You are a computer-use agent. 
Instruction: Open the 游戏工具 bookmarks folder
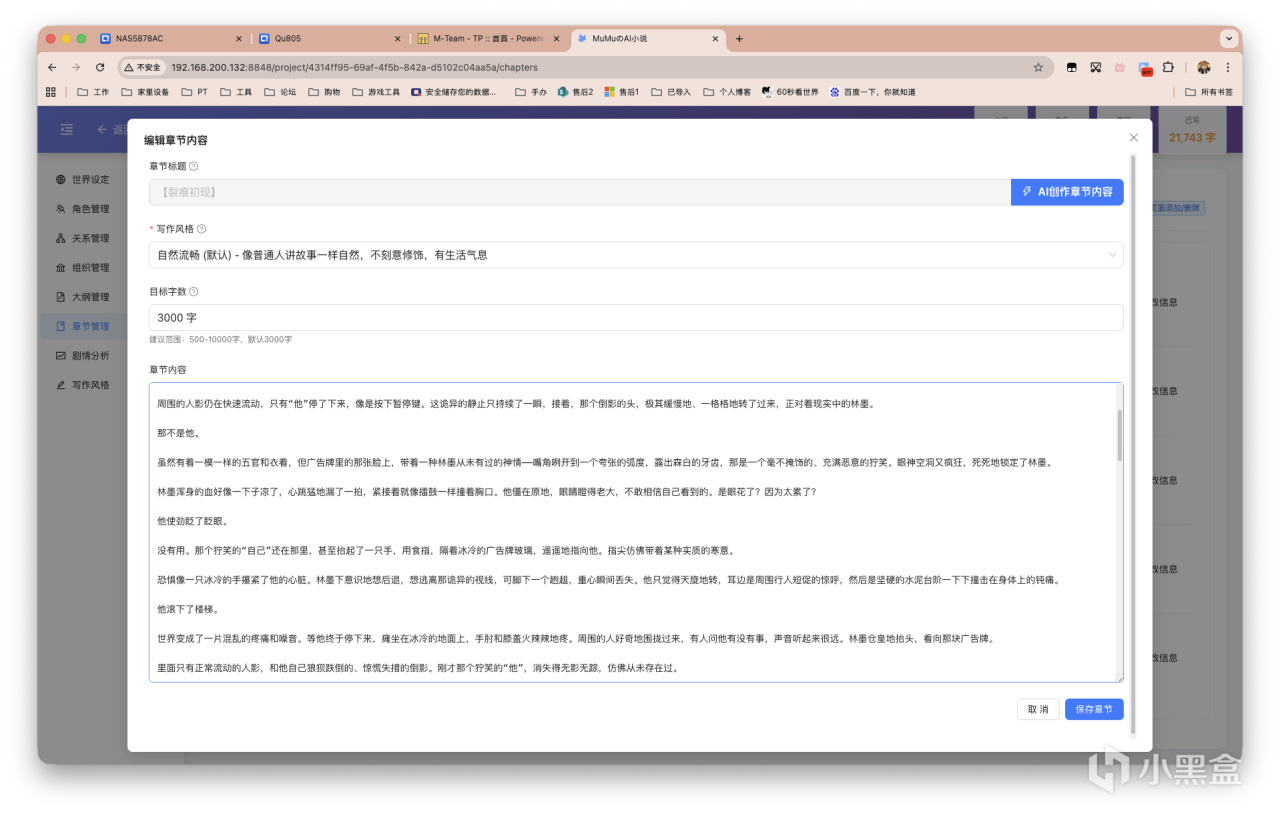point(376,92)
